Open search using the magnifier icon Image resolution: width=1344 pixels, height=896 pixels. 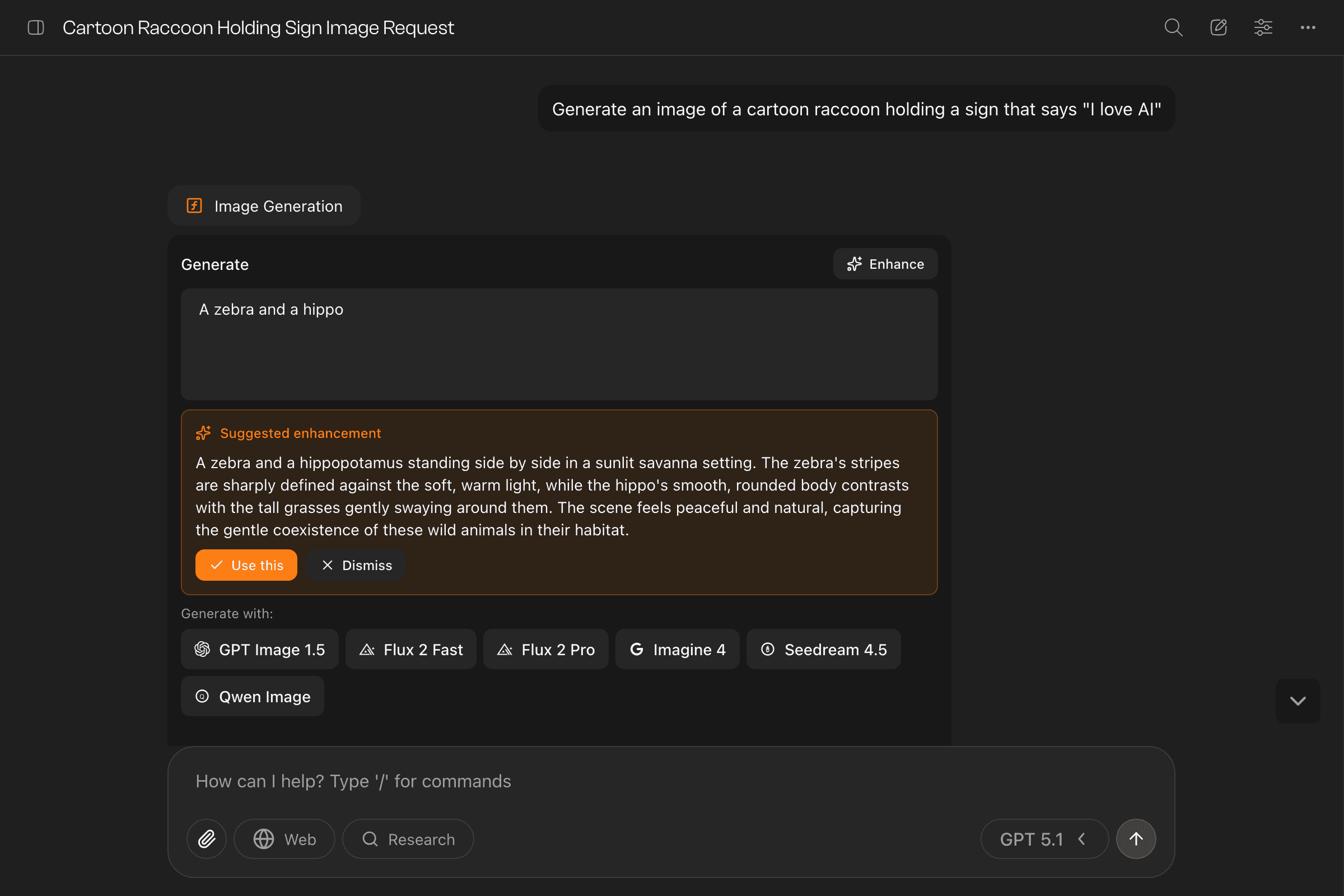tap(1173, 27)
